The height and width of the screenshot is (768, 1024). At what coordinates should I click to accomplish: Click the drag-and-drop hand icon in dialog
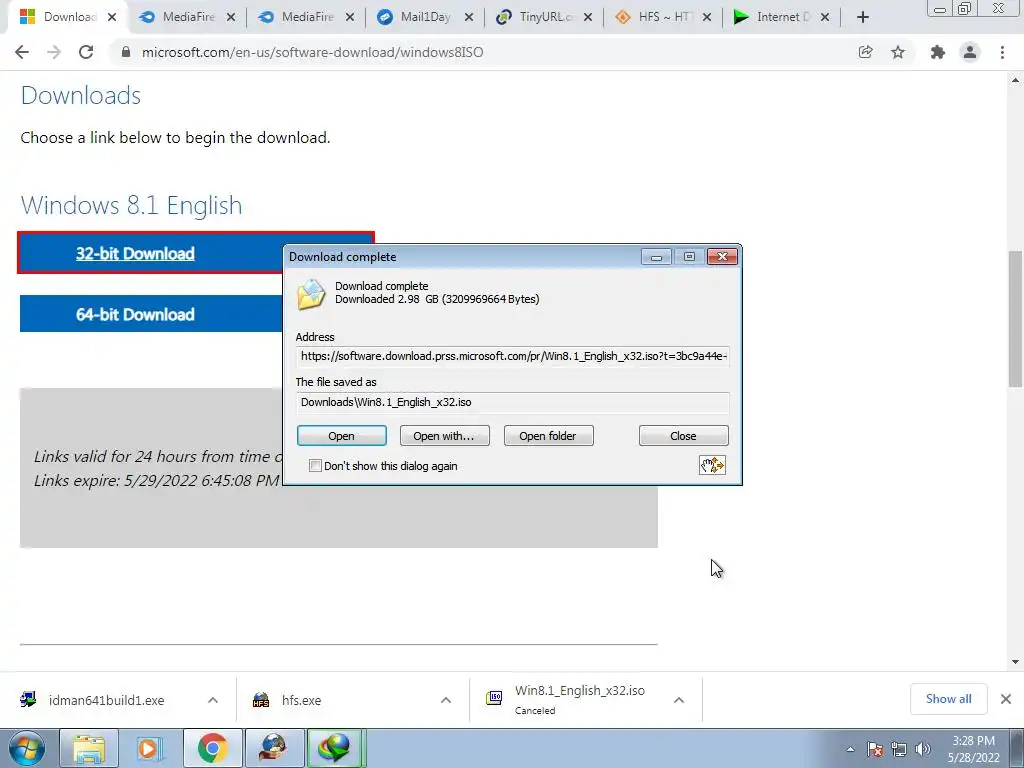(x=712, y=465)
